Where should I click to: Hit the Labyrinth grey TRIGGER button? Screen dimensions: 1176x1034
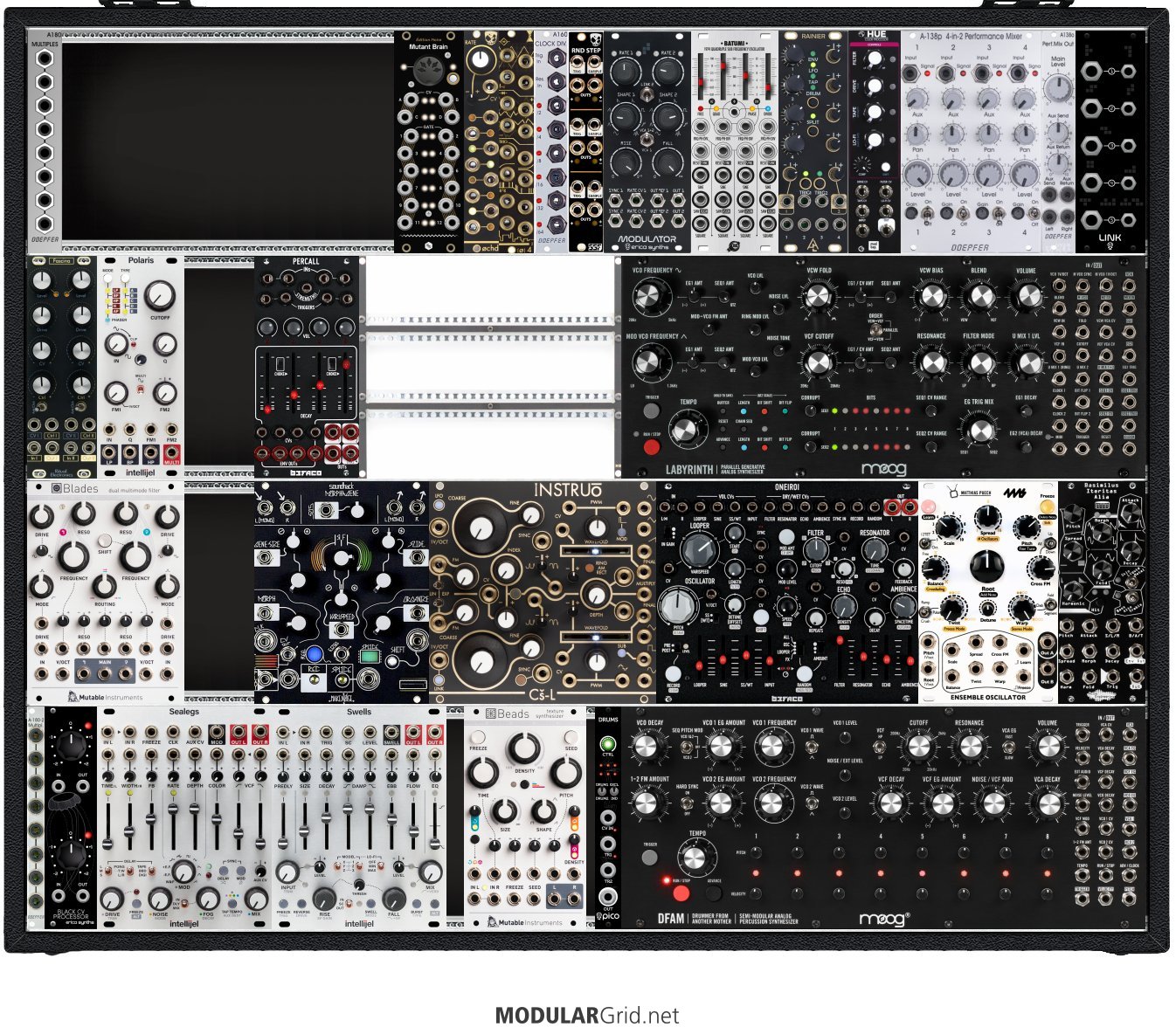[651, 412]
